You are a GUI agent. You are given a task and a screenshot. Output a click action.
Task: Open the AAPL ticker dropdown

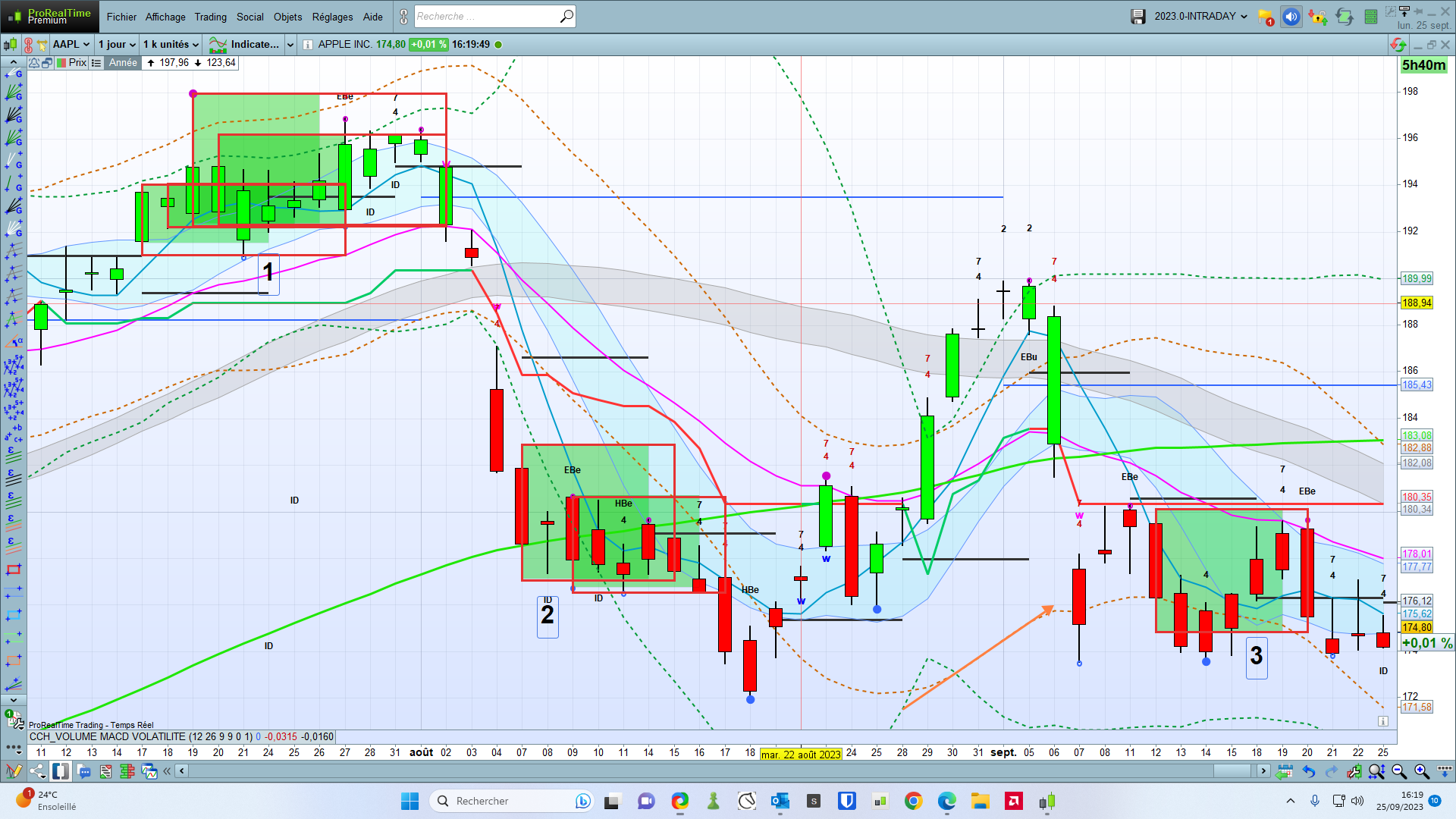(x=71, y=45)
